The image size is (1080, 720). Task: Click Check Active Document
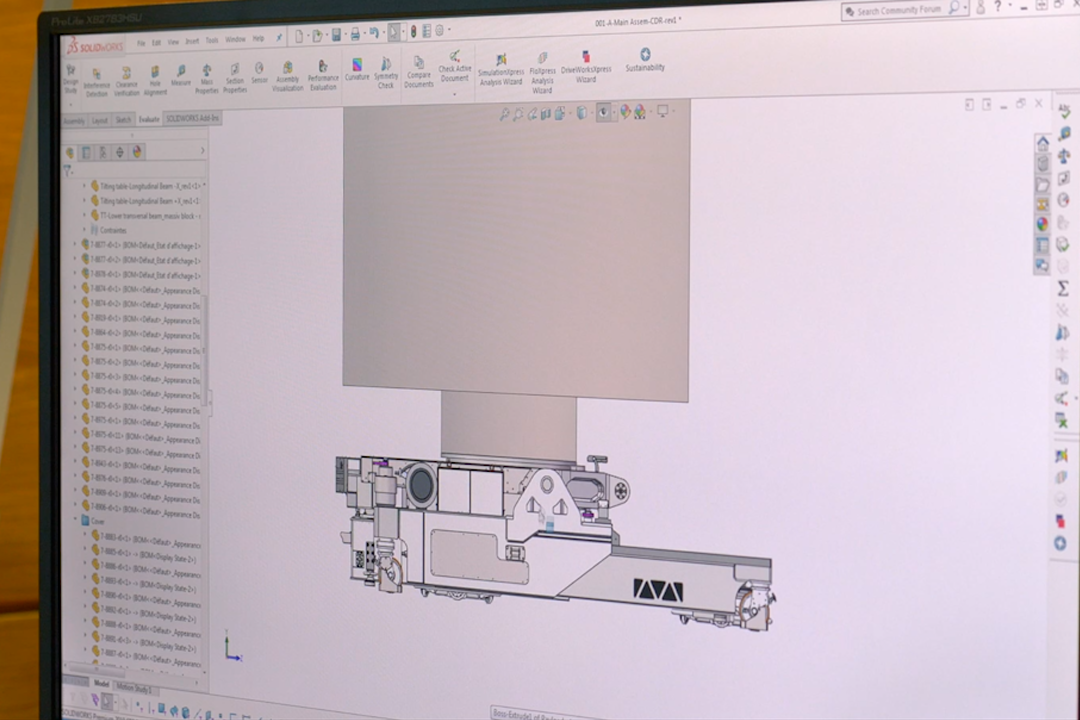[x=455, y=66]
